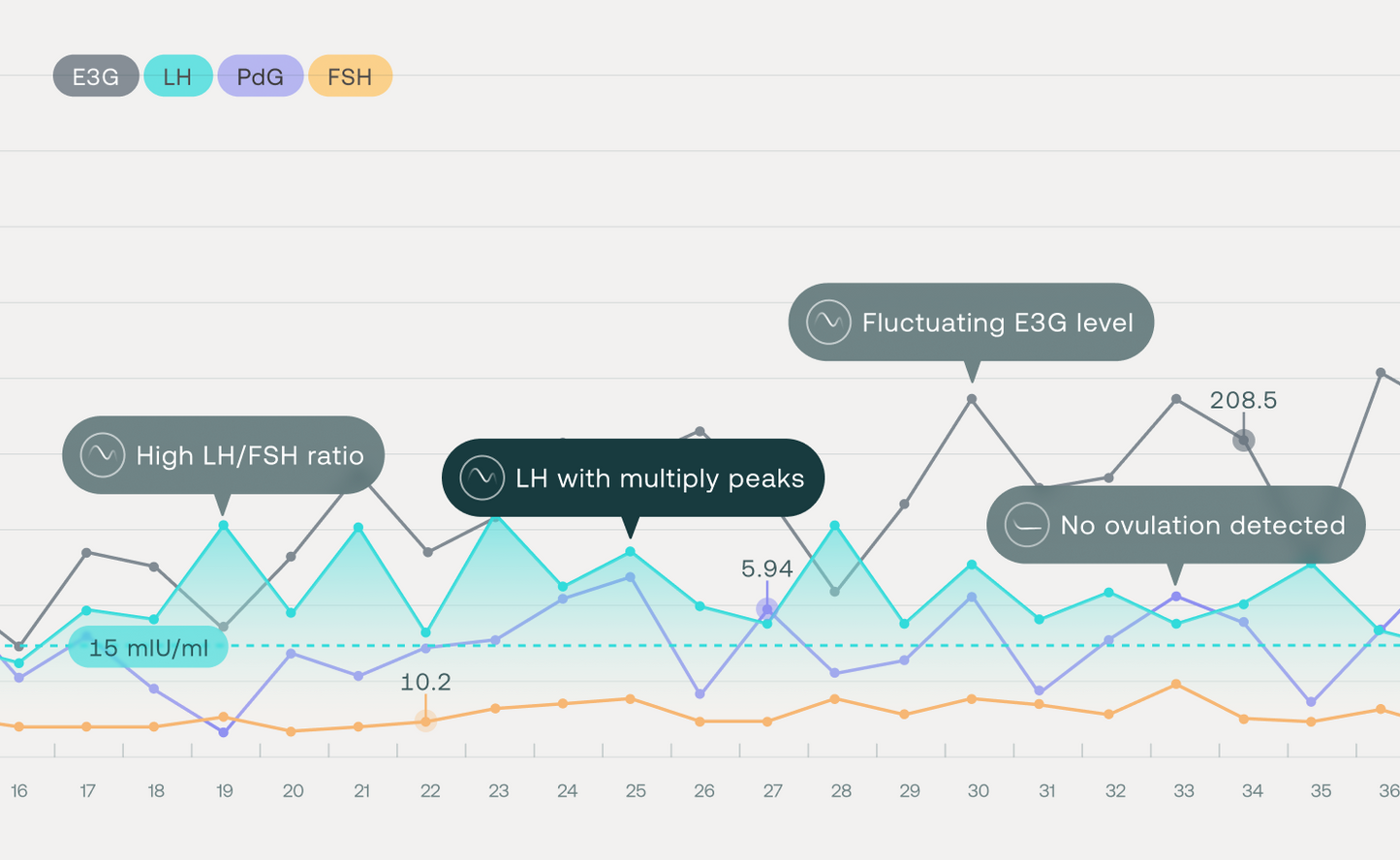The height and width of the screenshot is (860, 1400).
Task: Click the LH peak point at day 19
Action: click(x=224, y=525)
